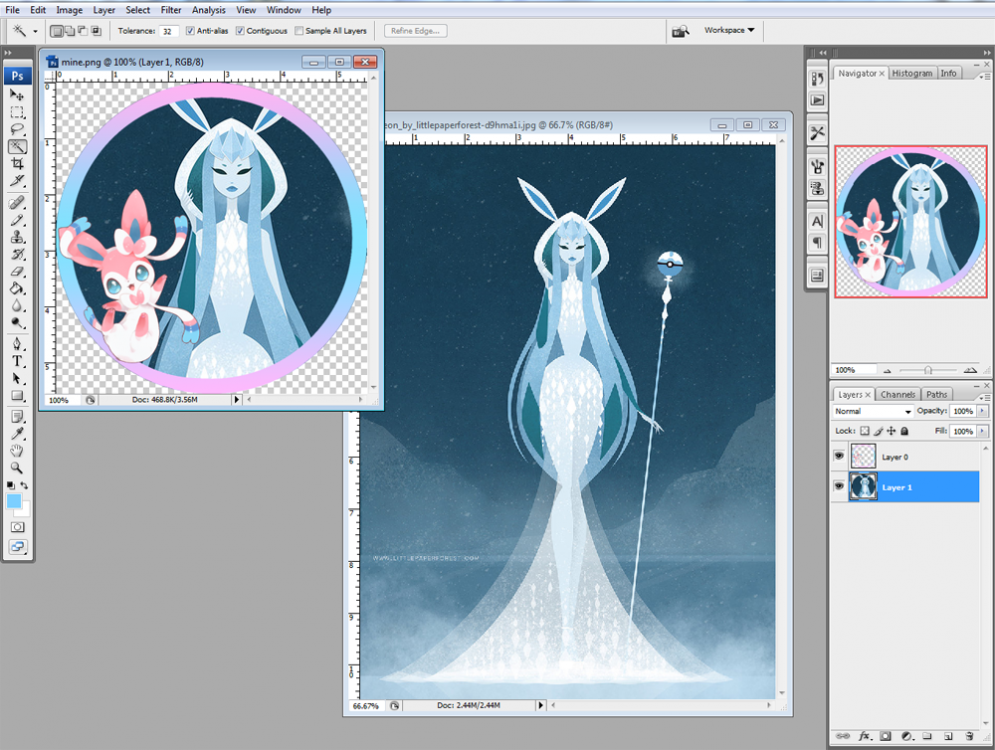Choose the Paint Bucket tool

click(17, 288)
